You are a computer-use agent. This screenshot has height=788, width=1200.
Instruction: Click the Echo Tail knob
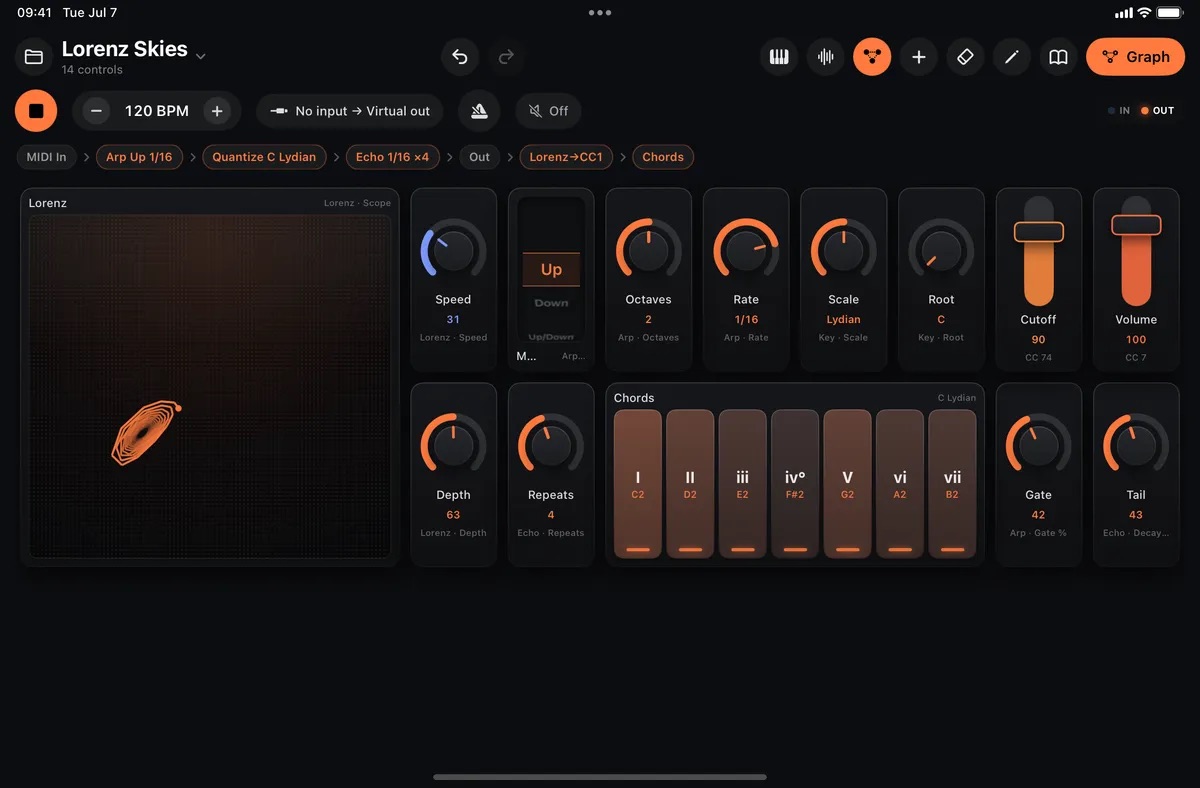click(1136, 446)
